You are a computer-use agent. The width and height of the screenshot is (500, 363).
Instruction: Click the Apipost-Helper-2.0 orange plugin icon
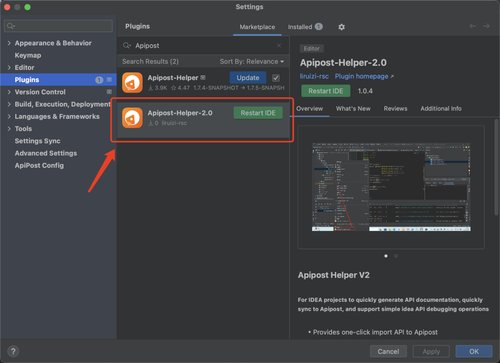[x=132, y=118]
